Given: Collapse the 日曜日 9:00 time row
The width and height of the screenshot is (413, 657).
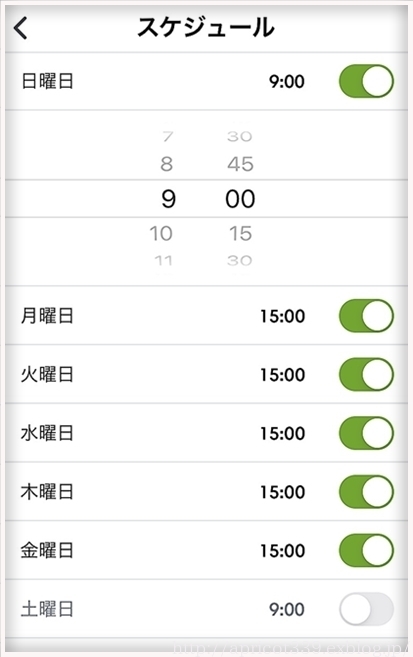Looking at the screenshot, I should pos(206,81).
